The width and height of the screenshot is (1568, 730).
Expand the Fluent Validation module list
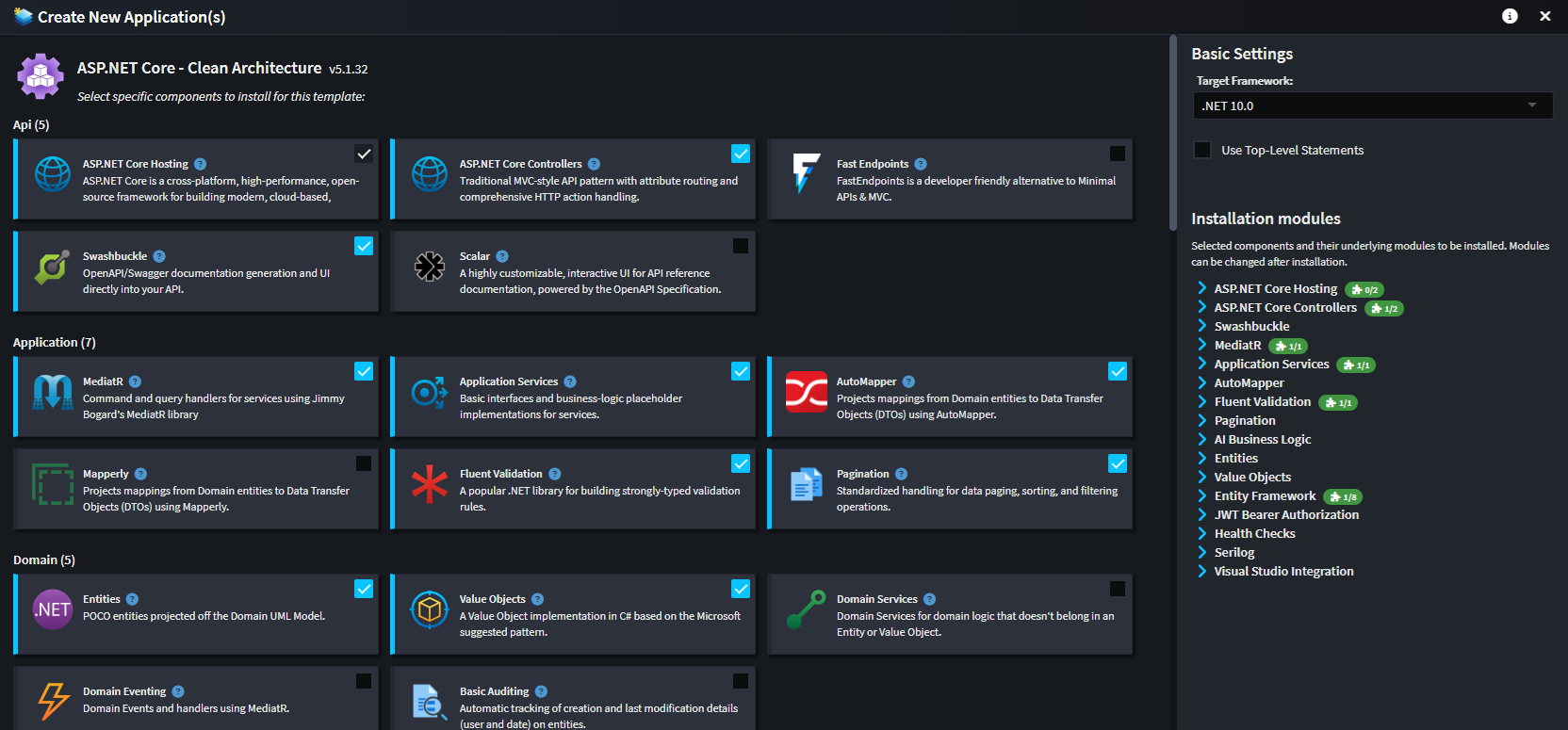pyautogui.click(x=1201, y=401)
